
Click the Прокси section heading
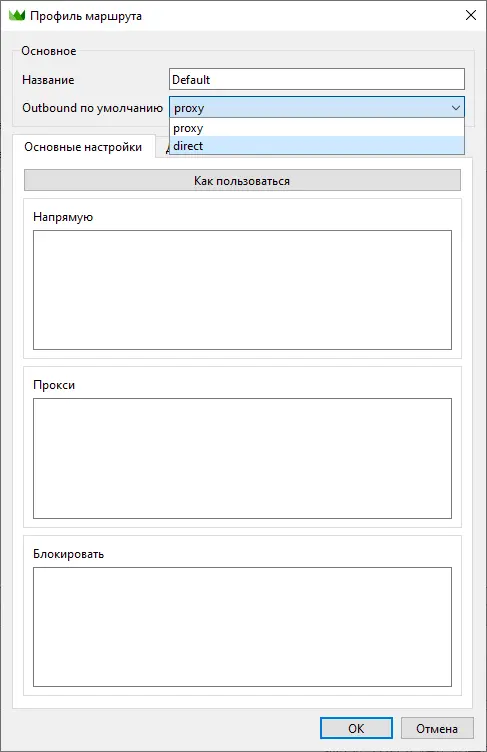click(x=54, y=385)
